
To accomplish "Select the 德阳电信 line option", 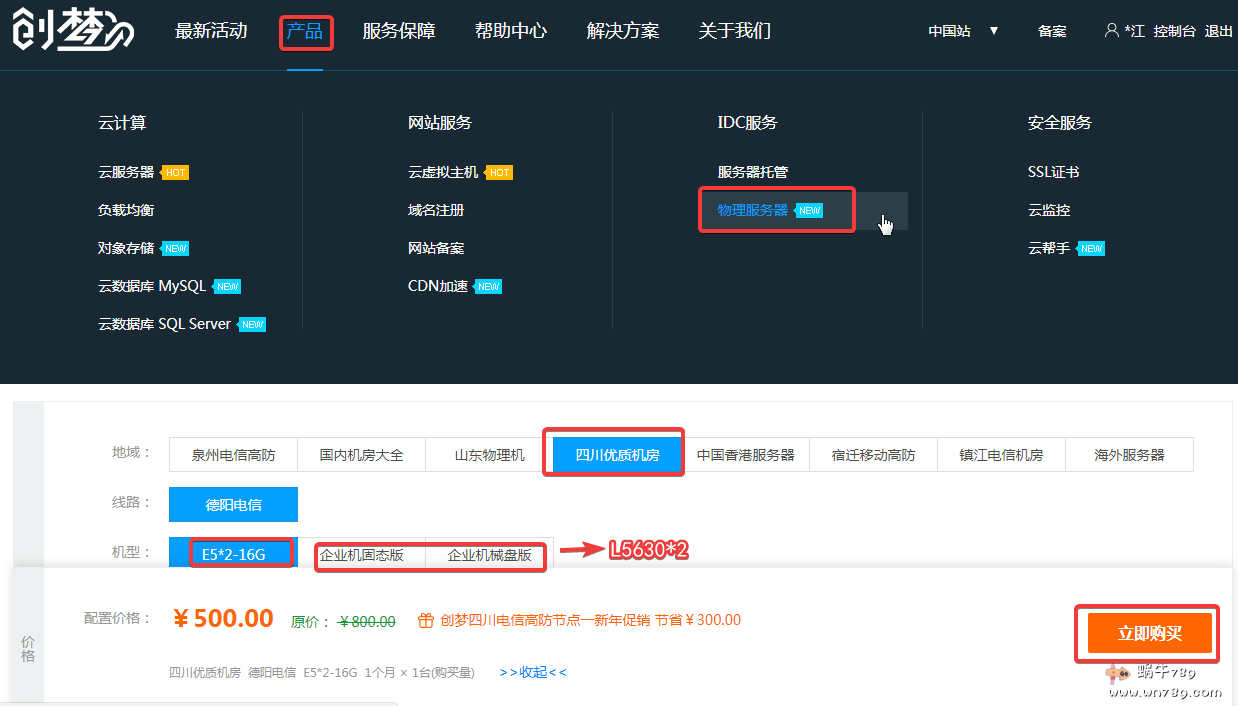I will point(233,505).
